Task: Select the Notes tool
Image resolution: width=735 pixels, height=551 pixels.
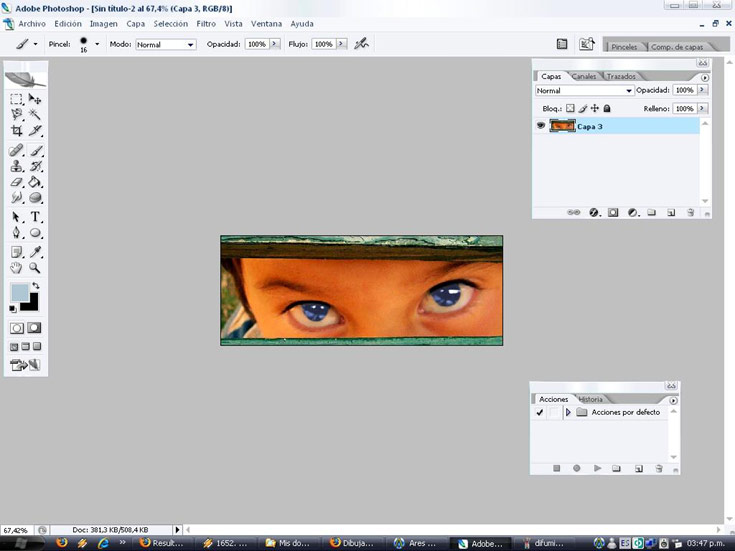Action: [16, 252]
